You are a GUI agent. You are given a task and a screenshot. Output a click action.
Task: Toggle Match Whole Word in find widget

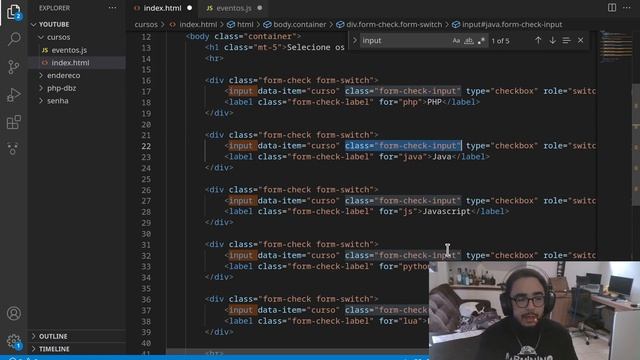click(x=469, y=40)
